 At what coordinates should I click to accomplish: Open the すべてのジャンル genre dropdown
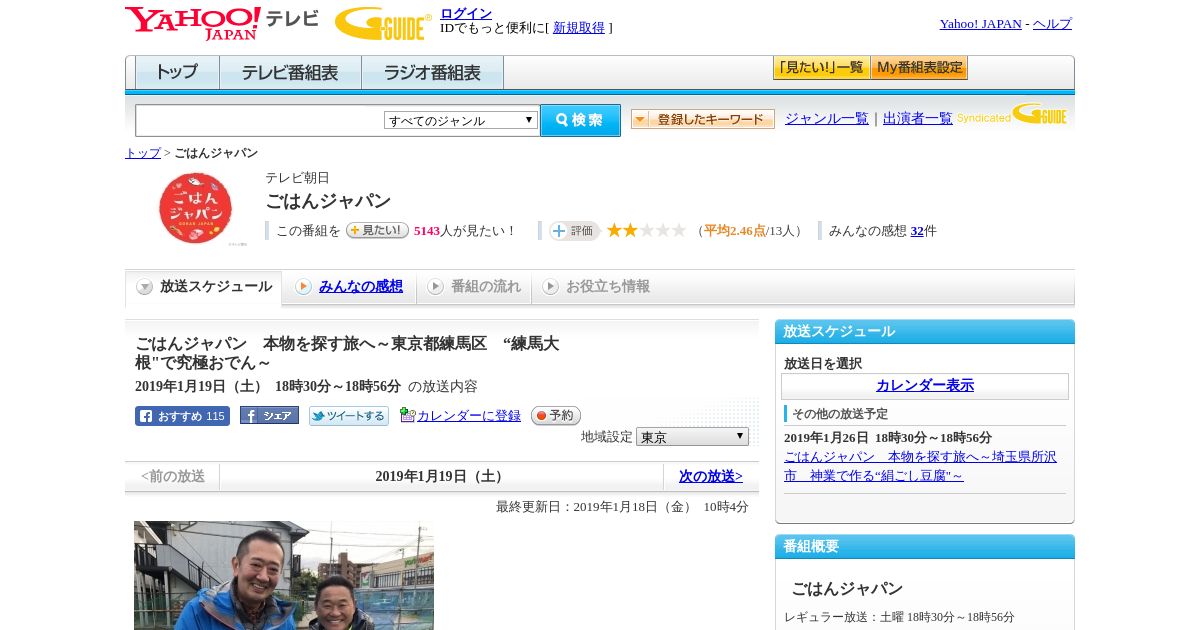[x=461, y=120]
